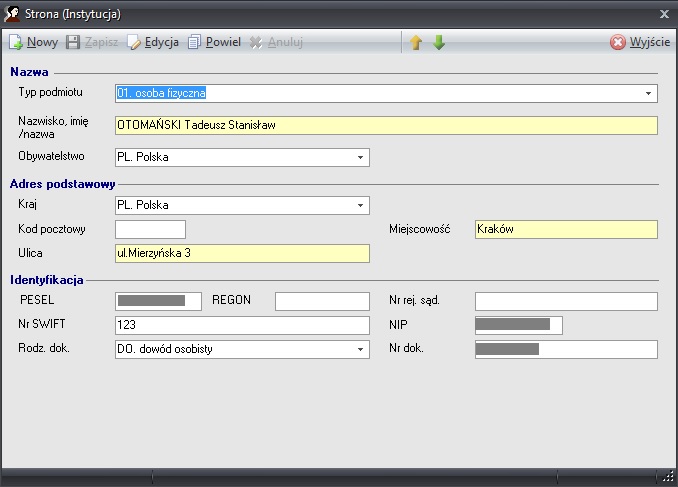This screenshot has width=678, height=487.
Task: Go to previous record with up arrow
Action: [x=416, y=43]
